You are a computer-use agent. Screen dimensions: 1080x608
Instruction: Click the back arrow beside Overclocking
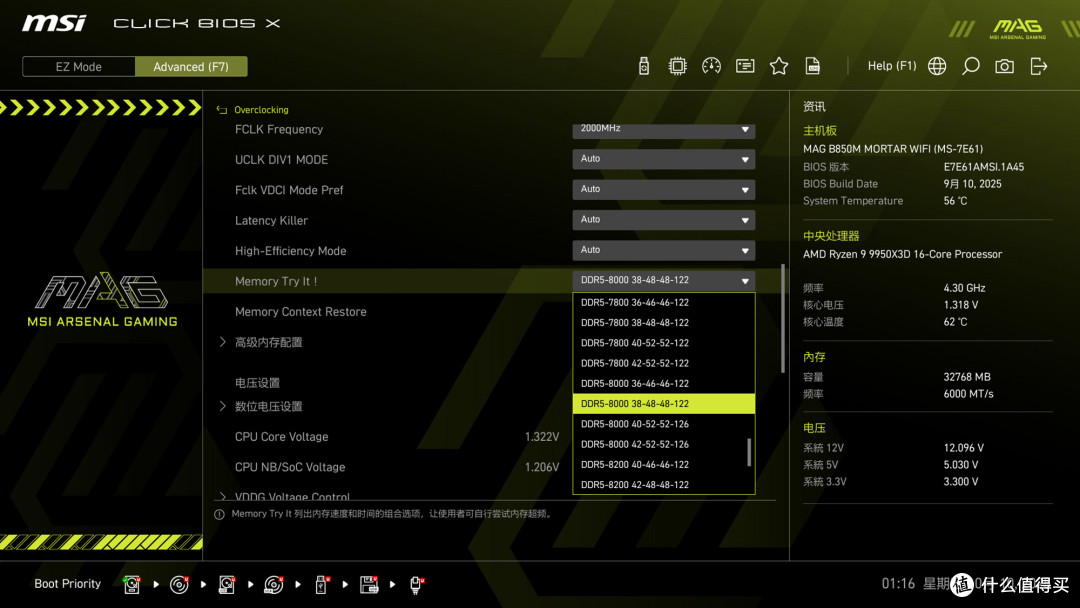222,109
